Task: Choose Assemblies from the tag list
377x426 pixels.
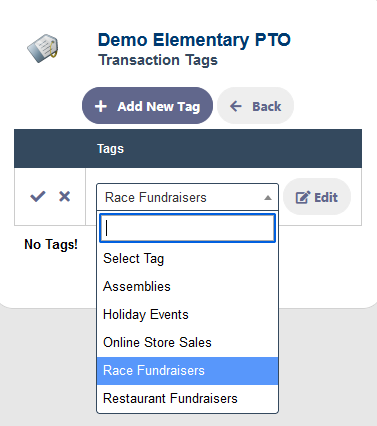Action: pos(187,287)
